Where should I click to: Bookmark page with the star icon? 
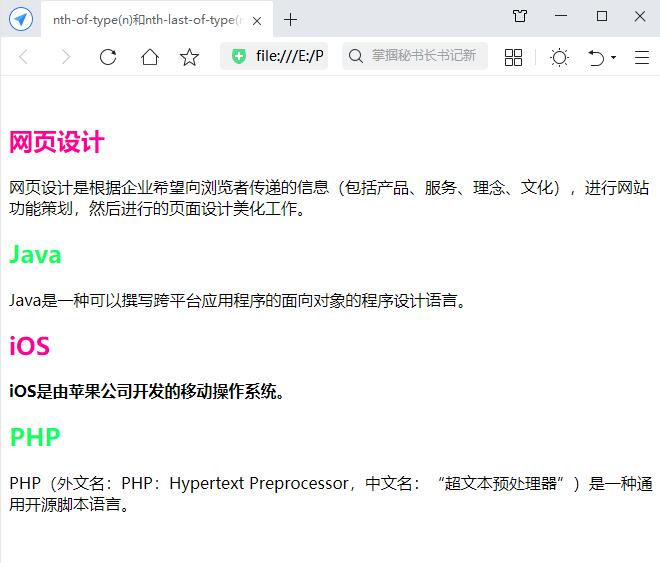point(189,57)
